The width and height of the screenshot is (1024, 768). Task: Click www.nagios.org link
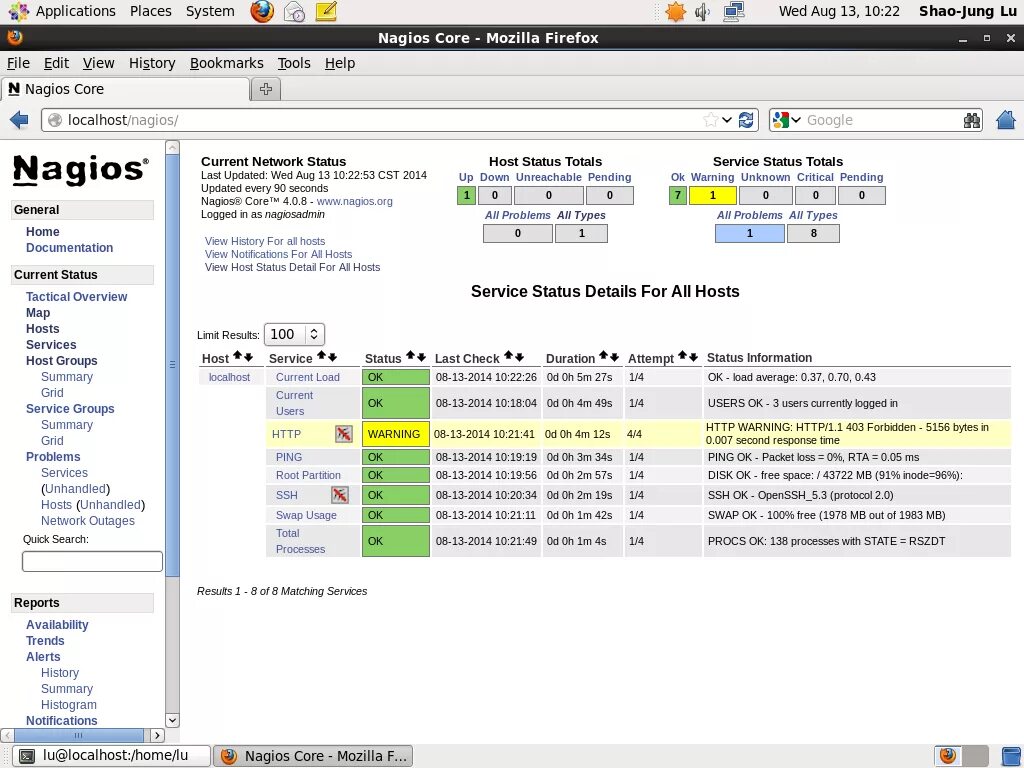click(x=355, y=201)
